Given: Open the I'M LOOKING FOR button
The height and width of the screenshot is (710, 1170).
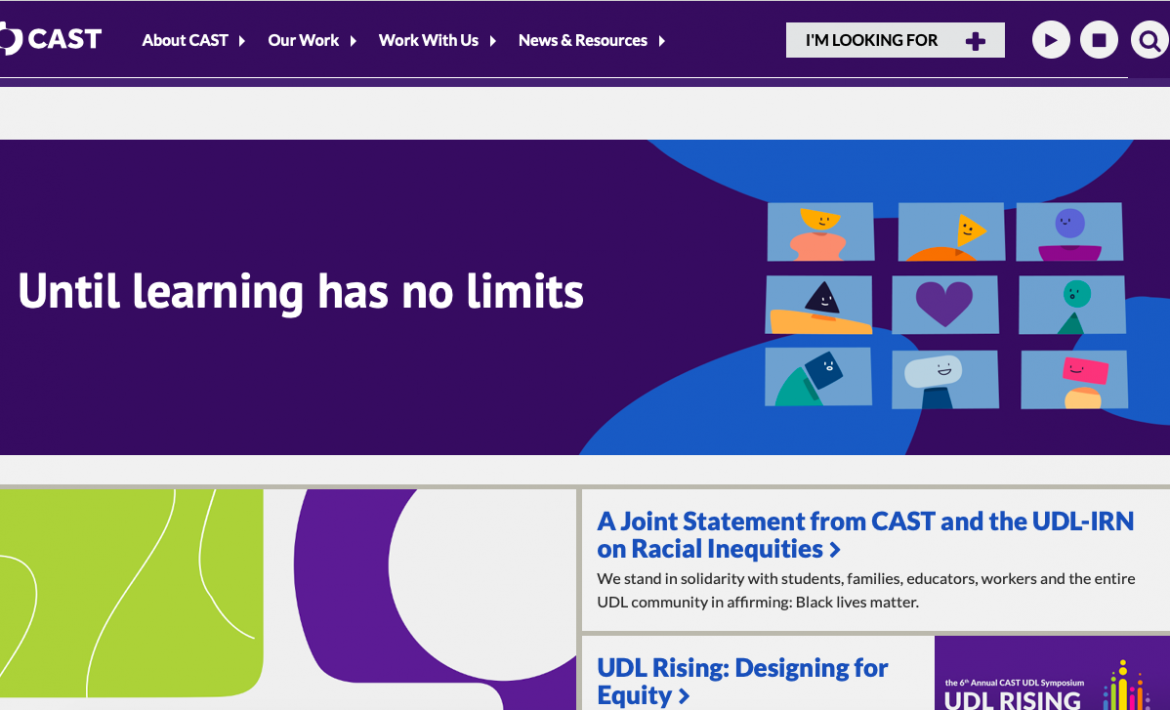Looking at the screenshot, I should coord(895,40).
